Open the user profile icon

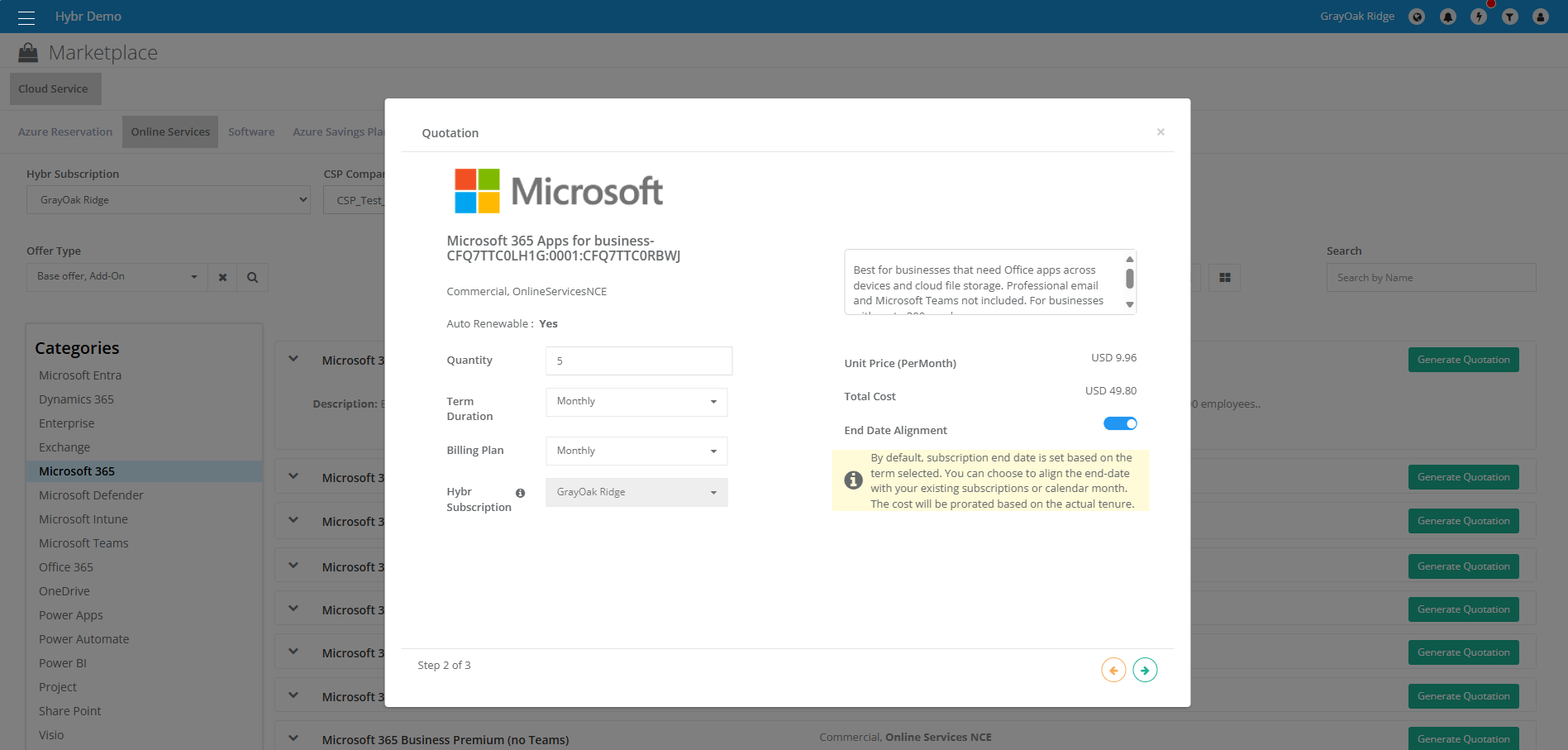(x=1541, y=17)
